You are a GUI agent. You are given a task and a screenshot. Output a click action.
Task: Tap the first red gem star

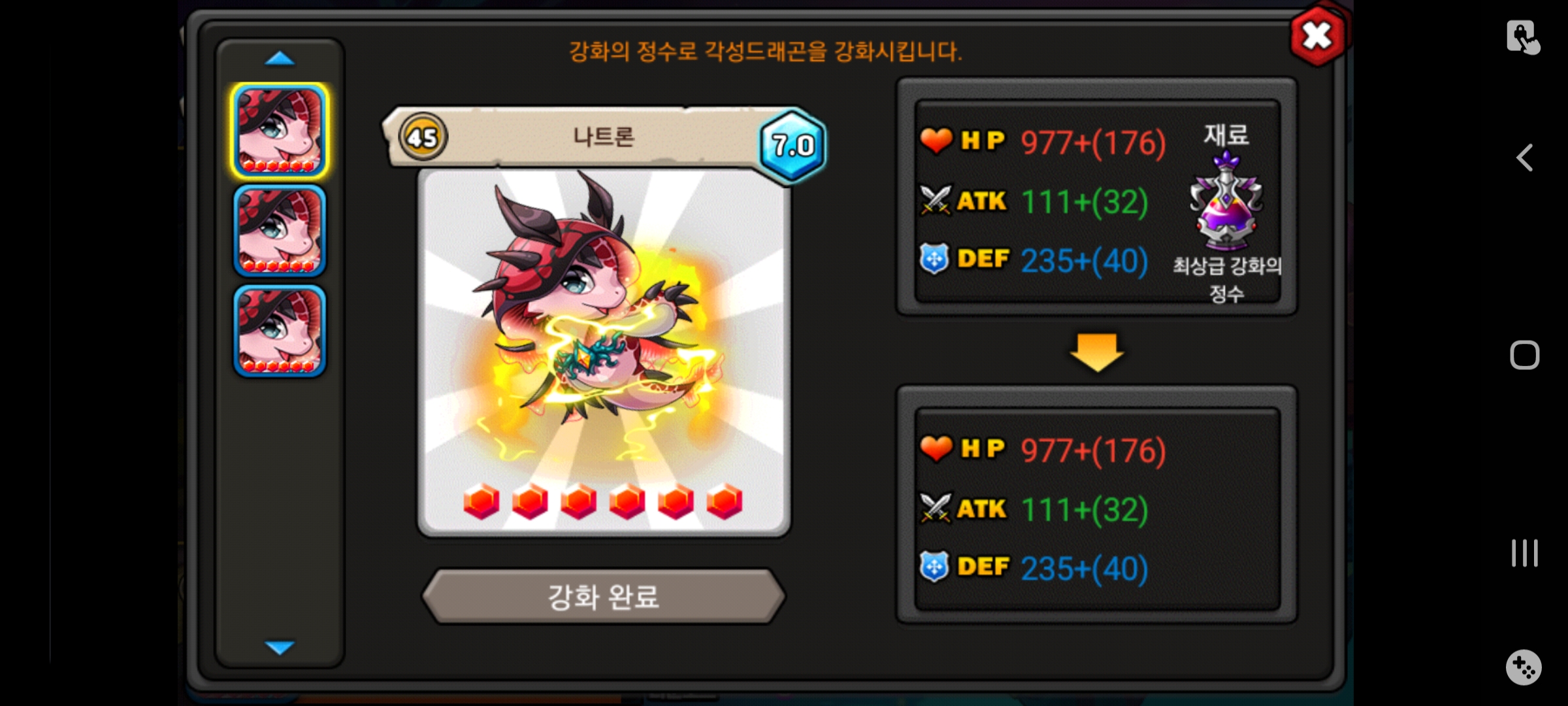[x=482, y=502]
